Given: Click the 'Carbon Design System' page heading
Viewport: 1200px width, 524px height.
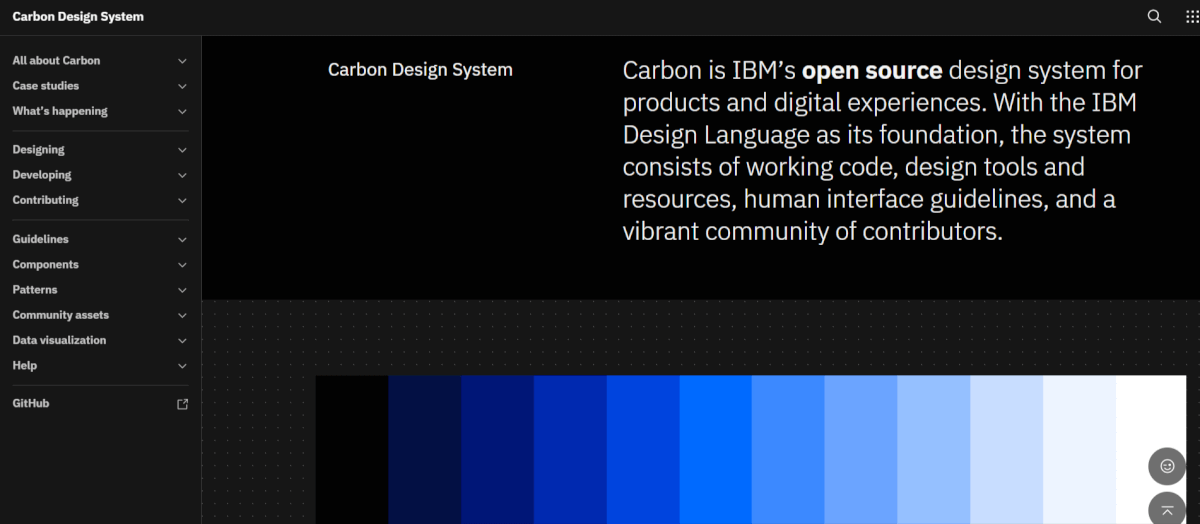Looking at the screenshot, I should point(420,70).
